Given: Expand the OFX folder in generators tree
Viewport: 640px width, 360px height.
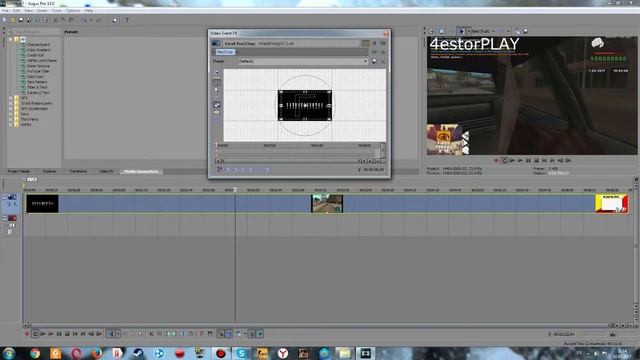Looking at the screenshot, I should (x=11, y=98).
